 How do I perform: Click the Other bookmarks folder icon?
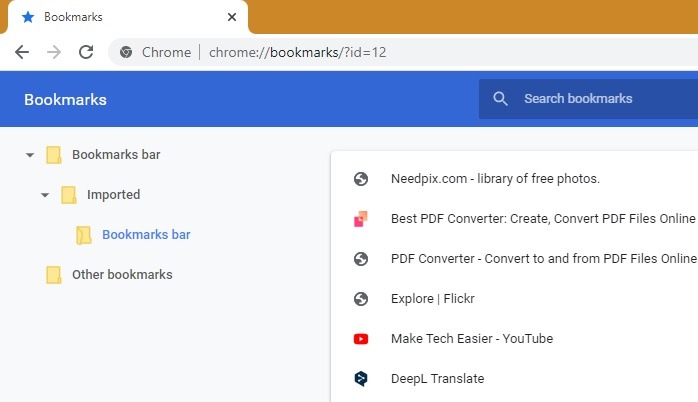click(54, 275)
